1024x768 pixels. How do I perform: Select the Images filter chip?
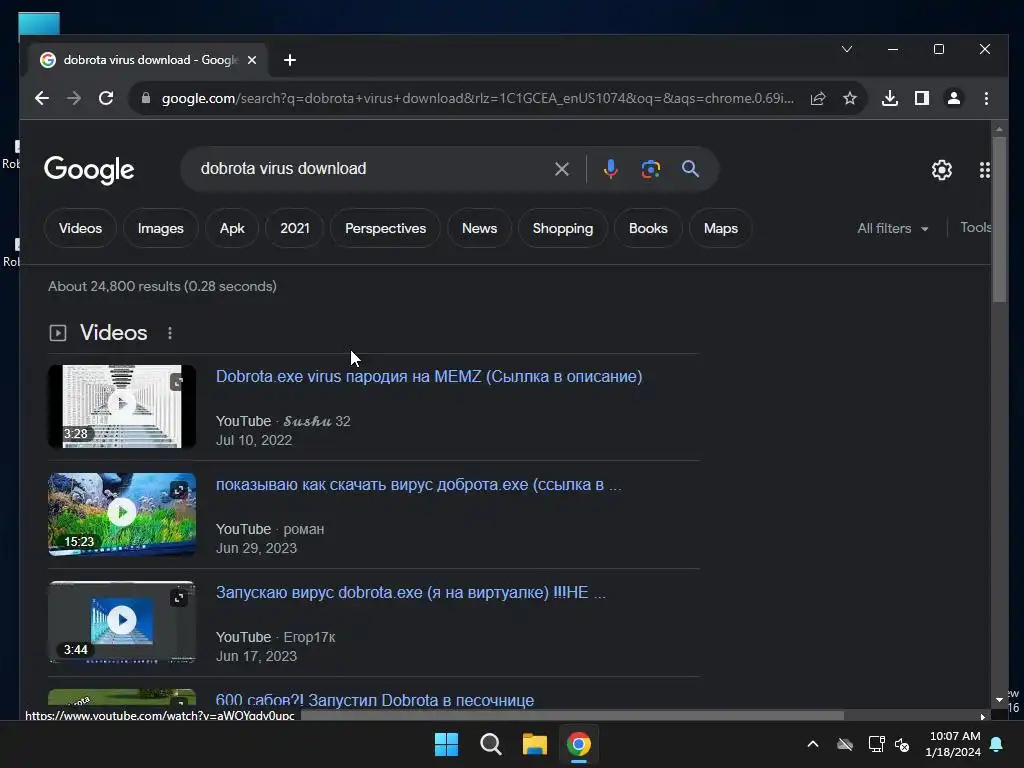click(x=161, y=229)
